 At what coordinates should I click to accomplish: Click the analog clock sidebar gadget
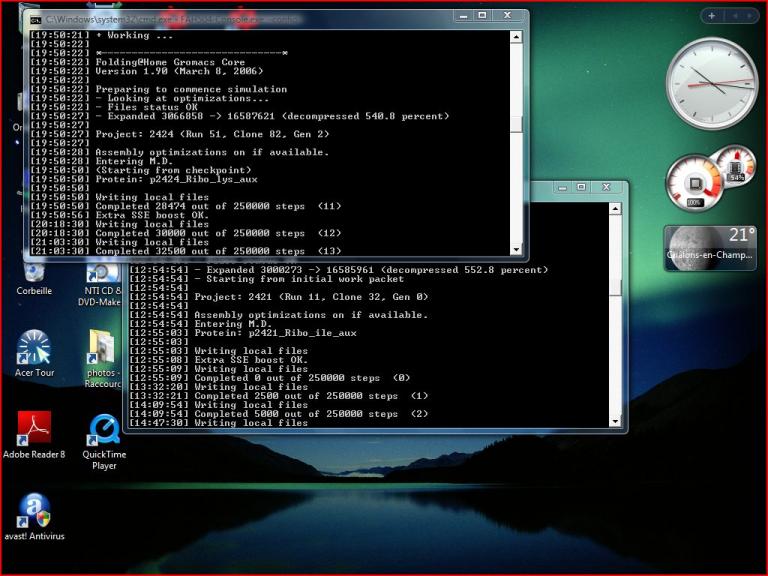coord(711,84)
